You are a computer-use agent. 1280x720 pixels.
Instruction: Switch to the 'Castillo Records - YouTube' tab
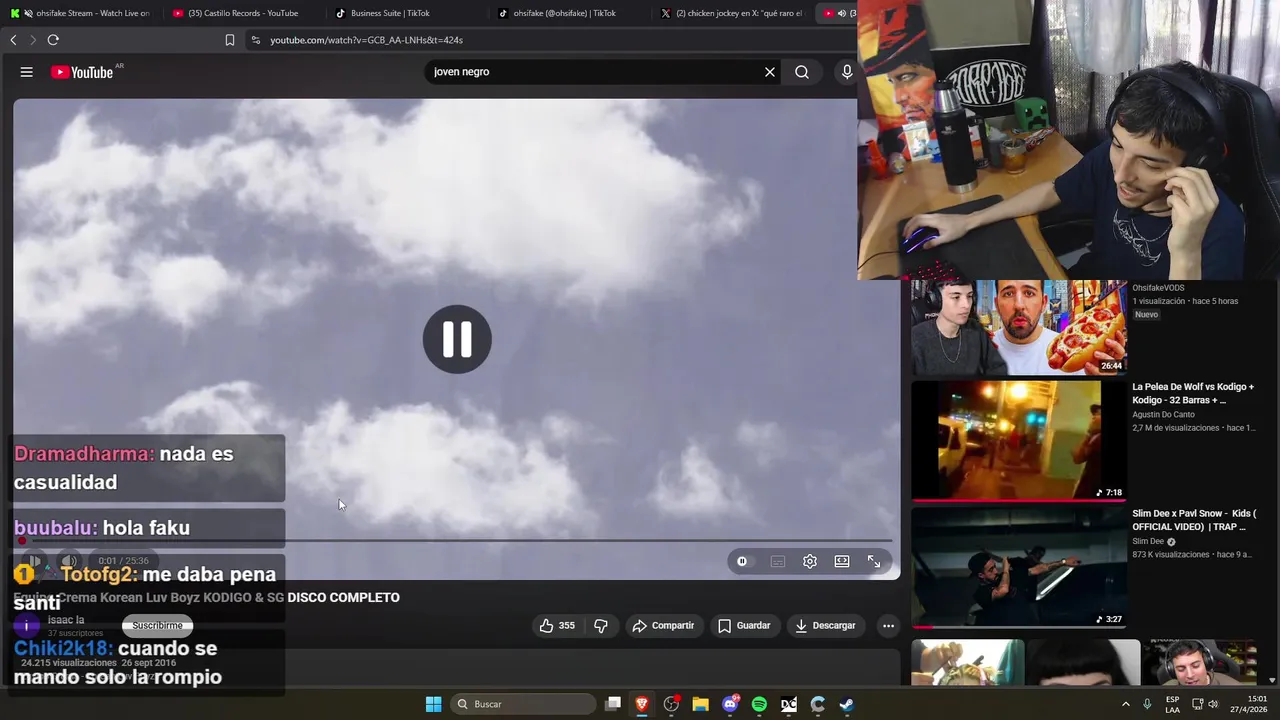click(240, 13)
